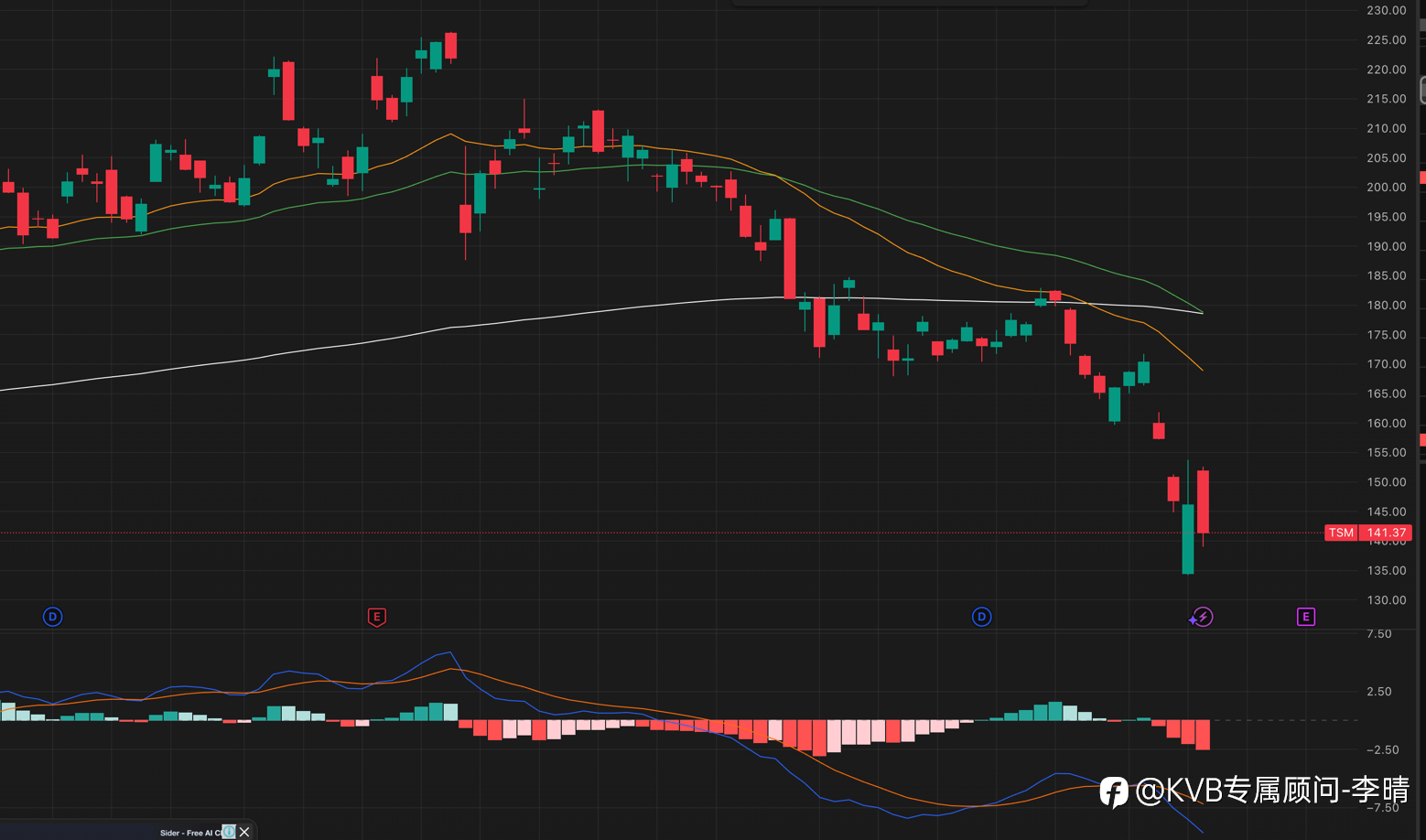Open the red E earnings marker
The width and height of the screenshot is (1426, 840).
click(376, 617)
